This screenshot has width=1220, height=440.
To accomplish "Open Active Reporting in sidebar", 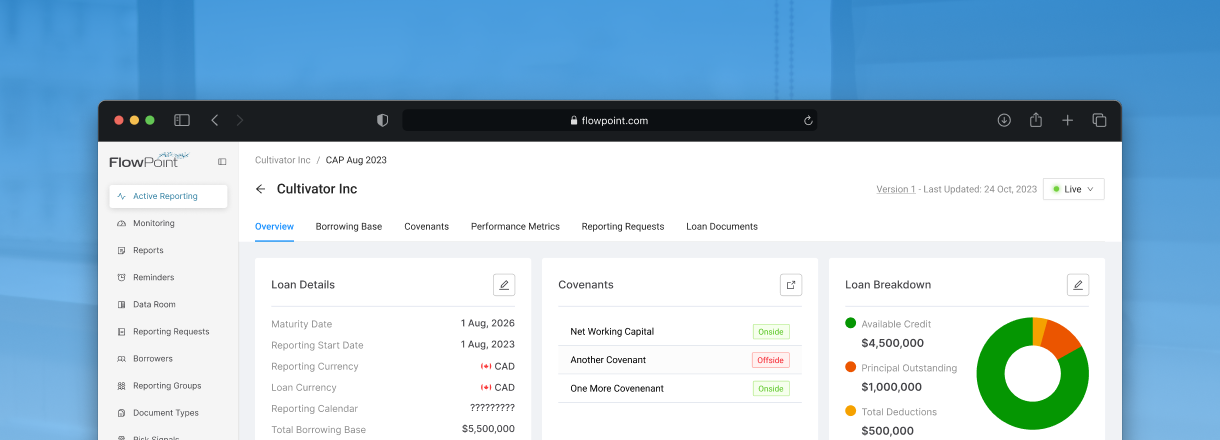I will [x=168, y=196].
